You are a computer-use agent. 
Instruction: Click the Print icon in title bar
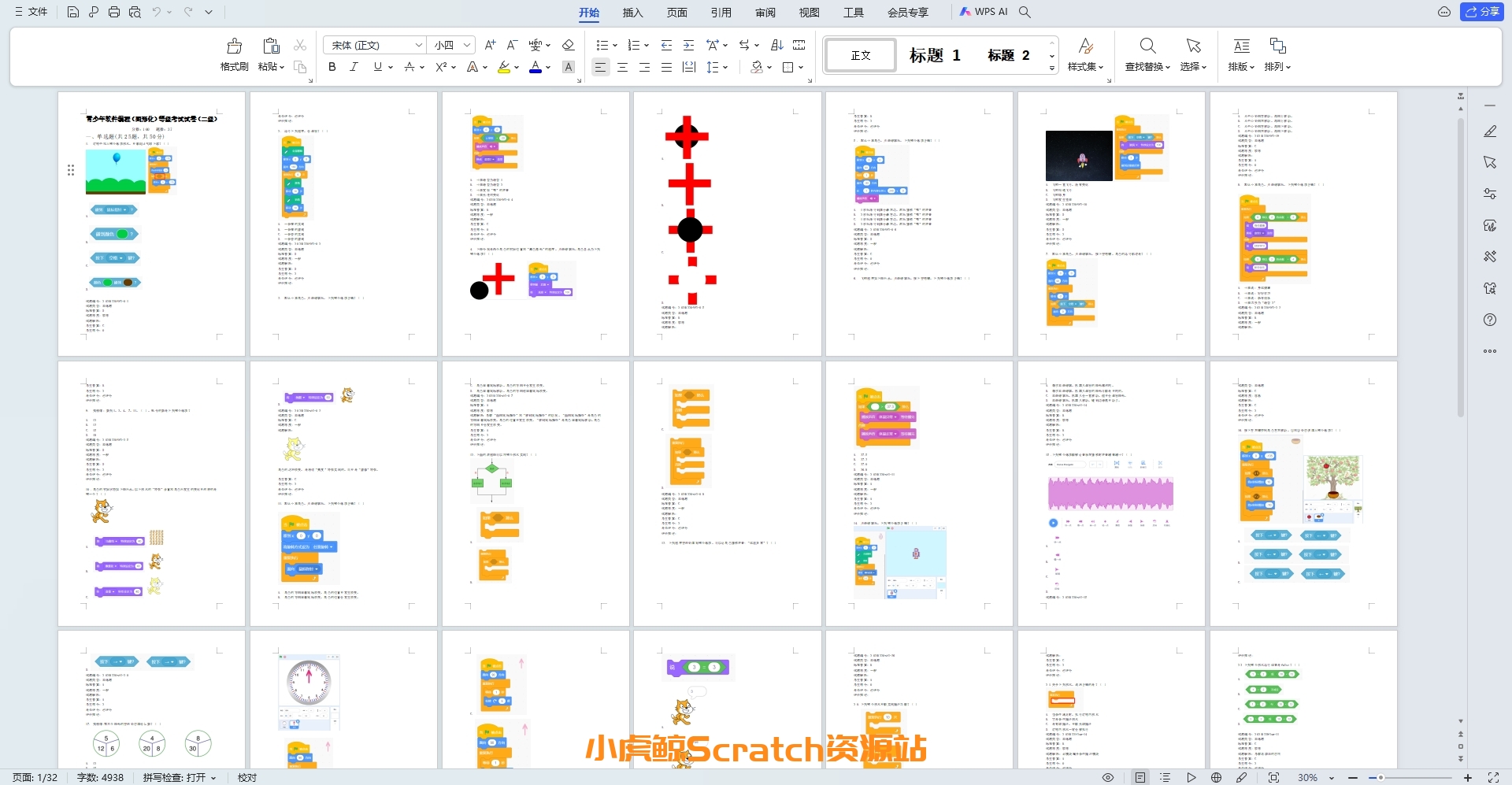114,12
